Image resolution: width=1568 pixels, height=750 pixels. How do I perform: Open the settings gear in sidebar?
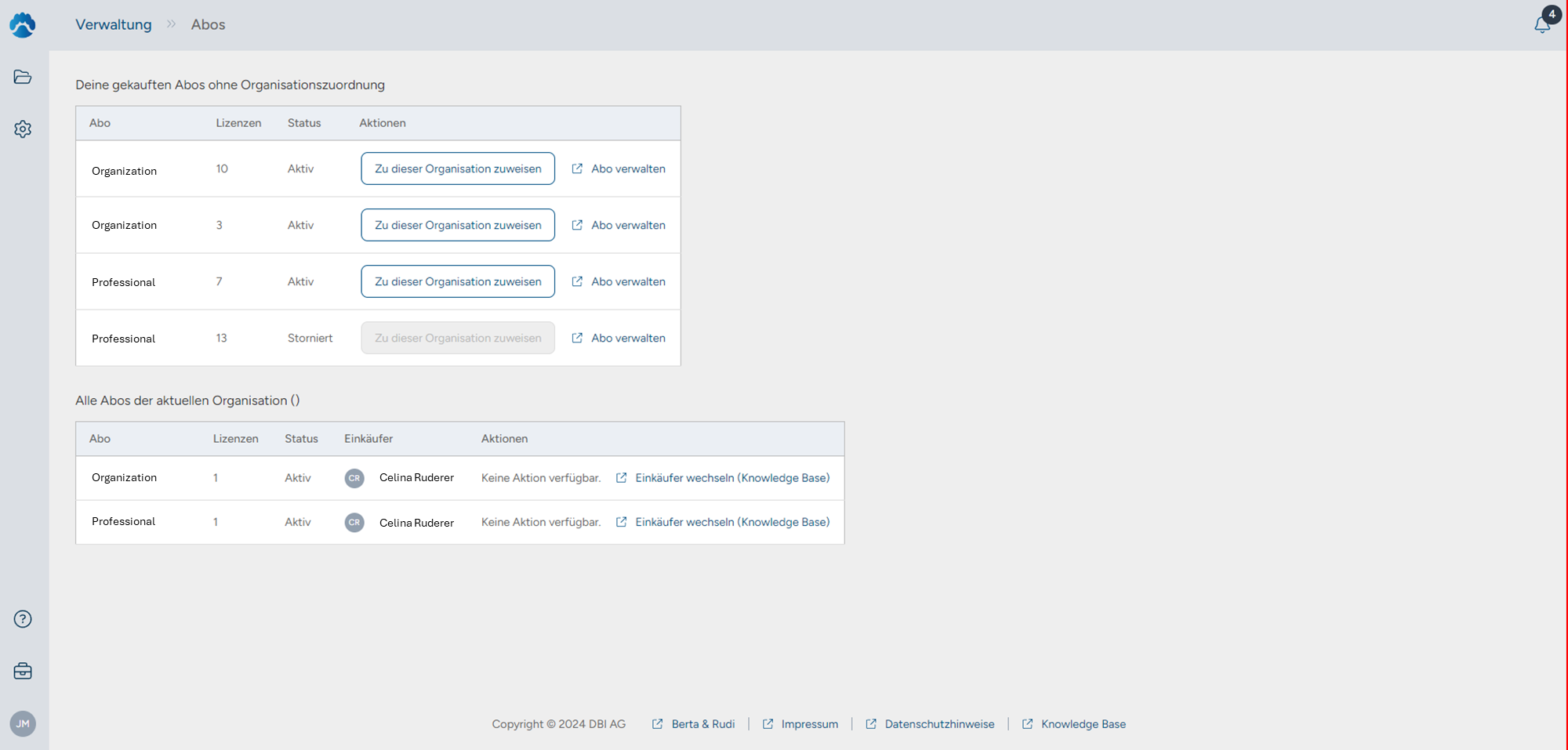[23, 129]
